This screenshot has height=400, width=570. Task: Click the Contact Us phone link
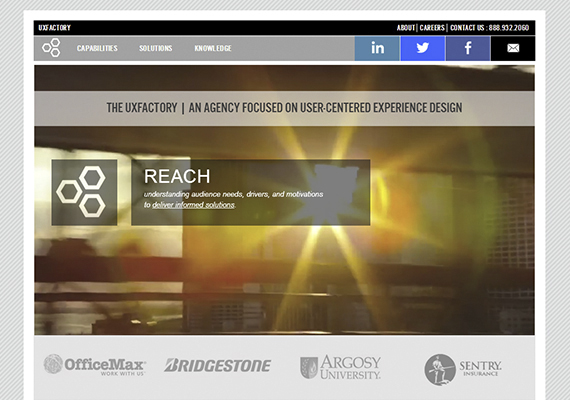point(489,28)
